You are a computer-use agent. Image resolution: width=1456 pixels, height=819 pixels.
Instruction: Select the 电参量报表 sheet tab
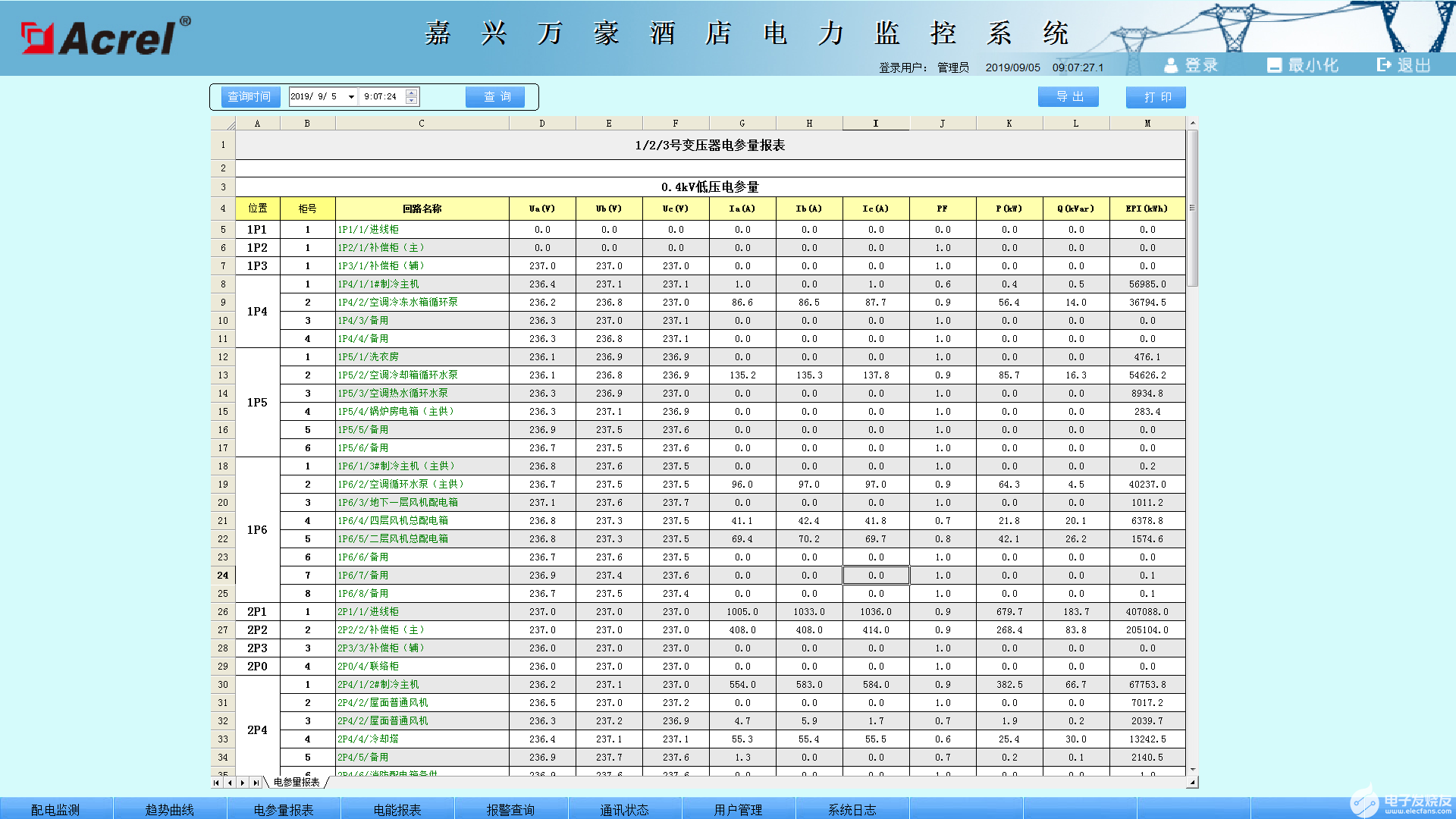[x=297, y=783]
